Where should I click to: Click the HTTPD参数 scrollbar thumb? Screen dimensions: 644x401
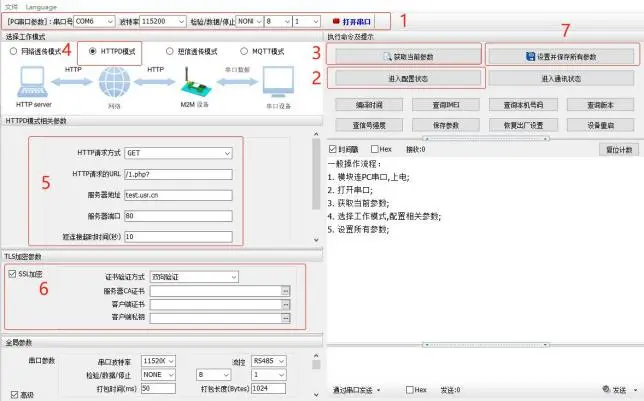pos(316,174)
